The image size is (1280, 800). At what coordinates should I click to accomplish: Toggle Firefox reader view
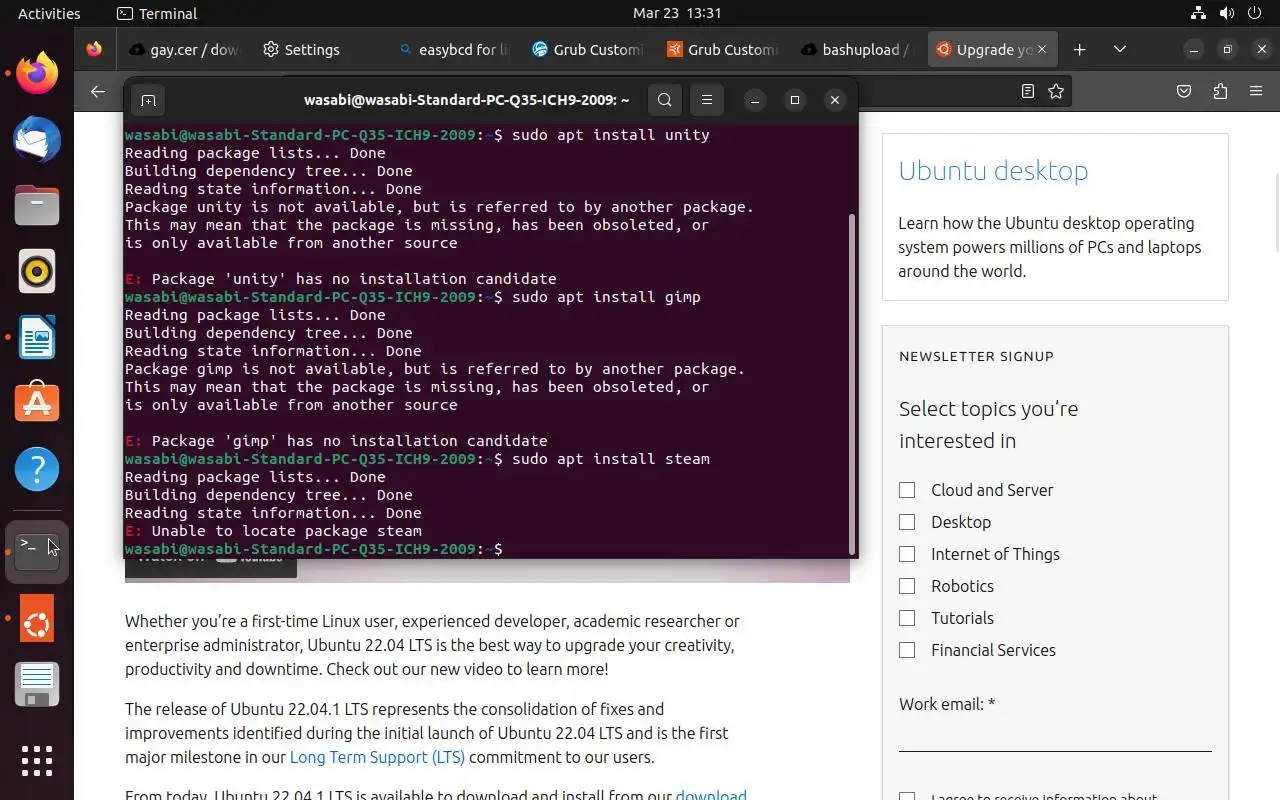point(1027,91)
